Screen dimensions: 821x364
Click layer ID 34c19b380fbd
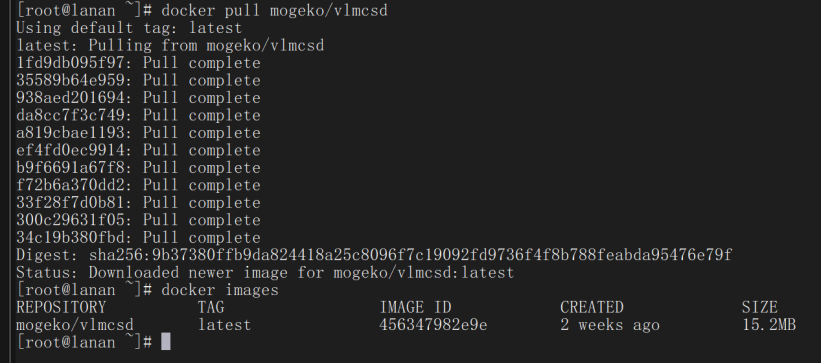(70, 237)
